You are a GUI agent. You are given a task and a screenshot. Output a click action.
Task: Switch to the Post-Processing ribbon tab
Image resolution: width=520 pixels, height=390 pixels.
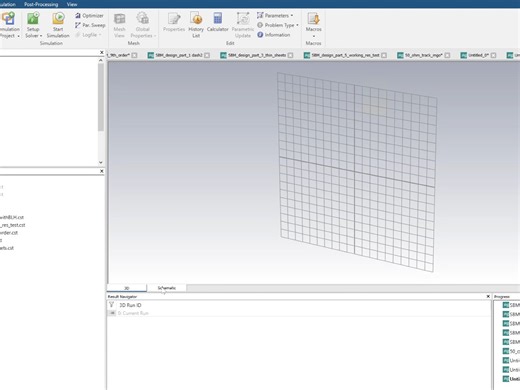[41, 4]
